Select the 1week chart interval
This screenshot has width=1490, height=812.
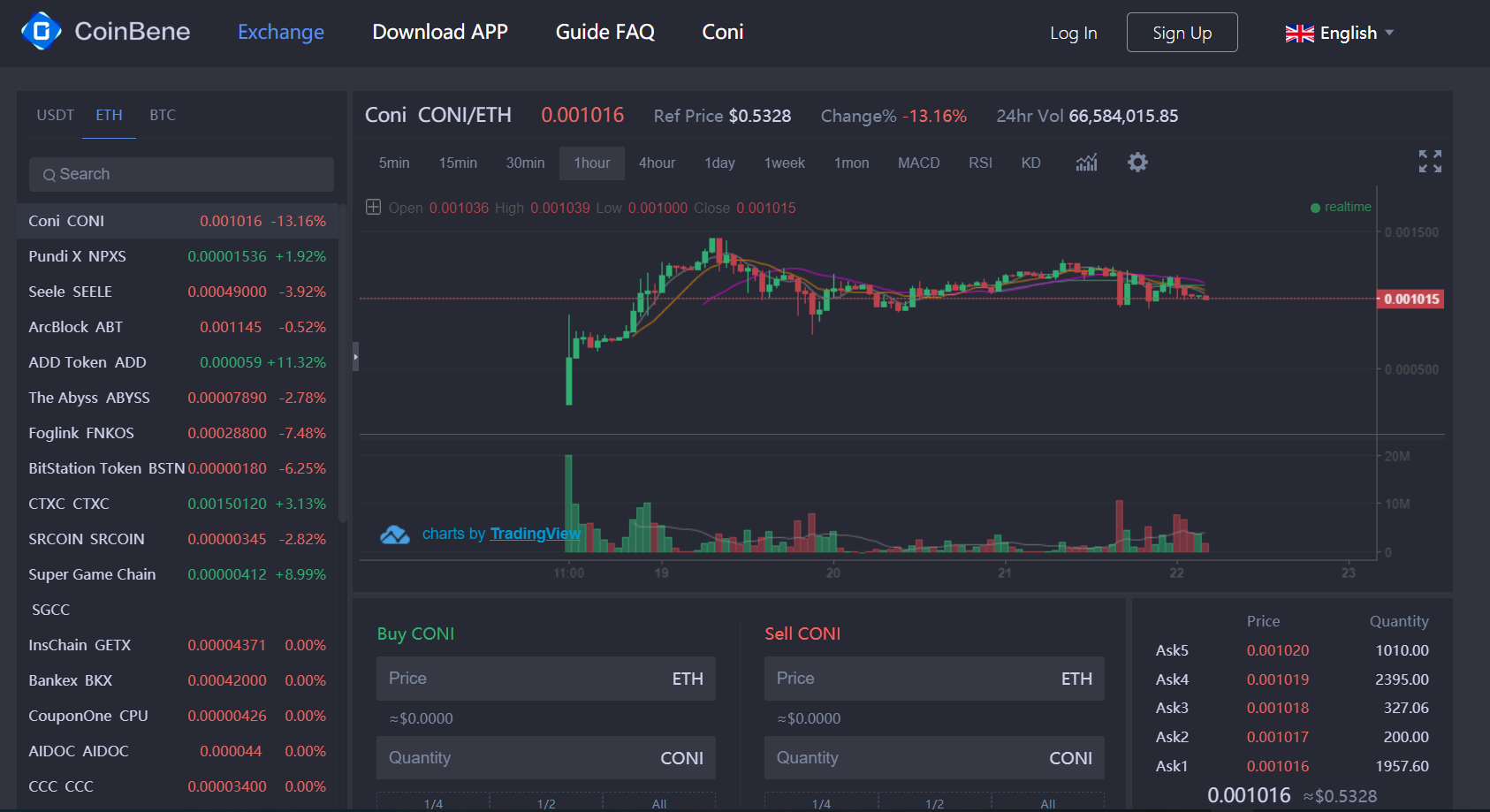click(785, 163)
